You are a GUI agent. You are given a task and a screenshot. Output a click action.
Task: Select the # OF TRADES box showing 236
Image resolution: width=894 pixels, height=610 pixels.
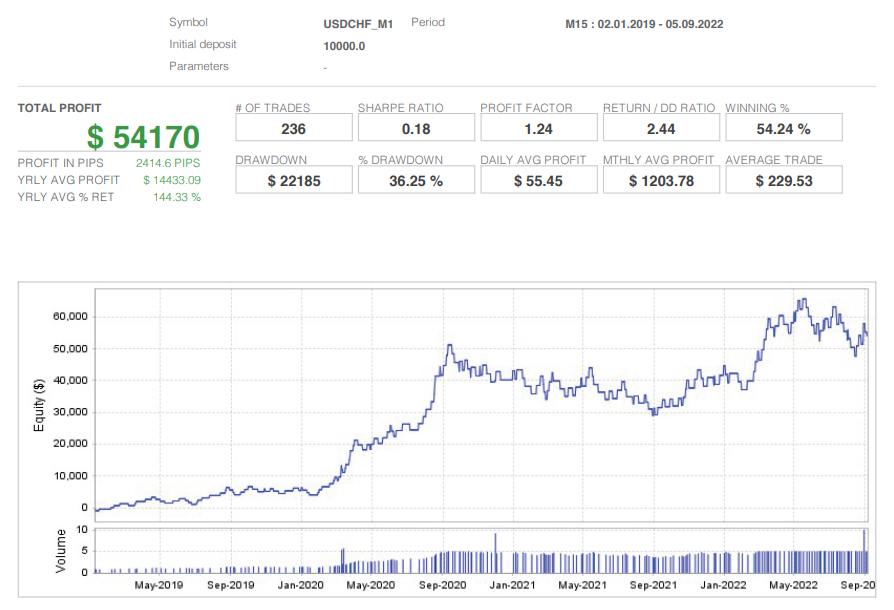pyautogui.click(x=293, y=127)
